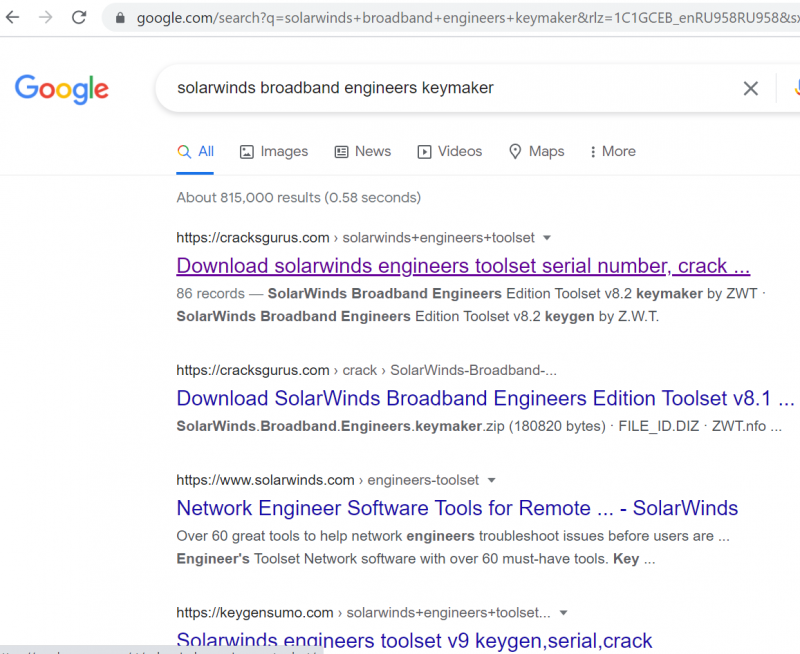Open the Images search tab
This screenshot has width=800, height=654.
(274, 152)
